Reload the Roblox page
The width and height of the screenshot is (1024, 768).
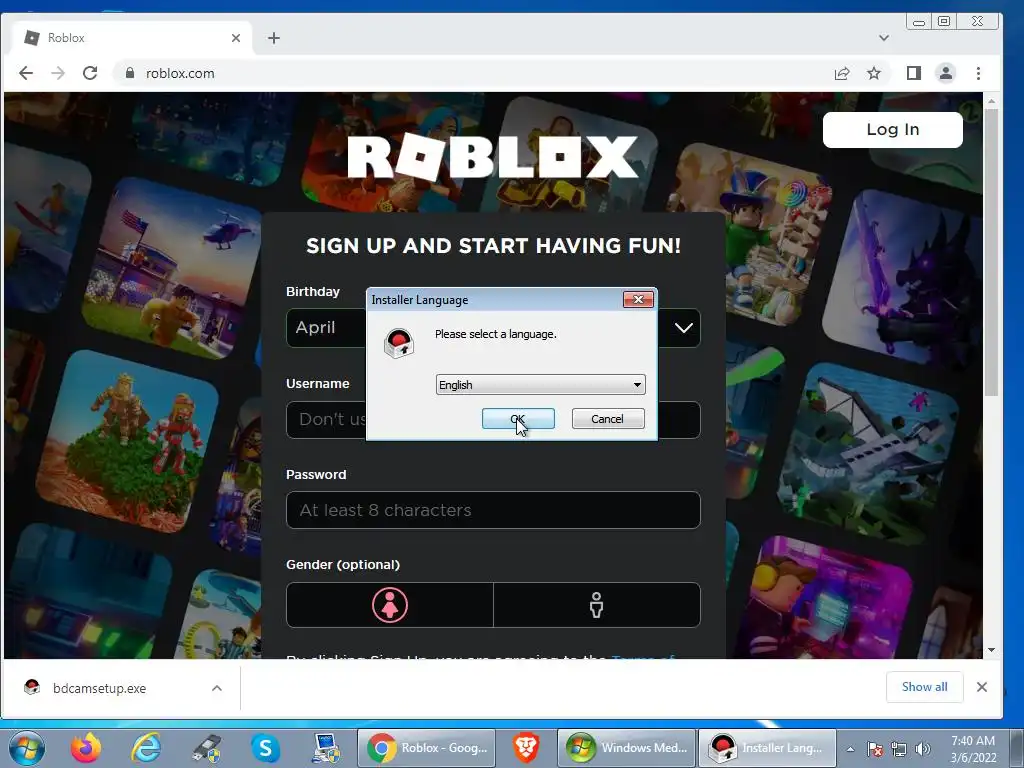pyautogui.click(x=90, y=73)
